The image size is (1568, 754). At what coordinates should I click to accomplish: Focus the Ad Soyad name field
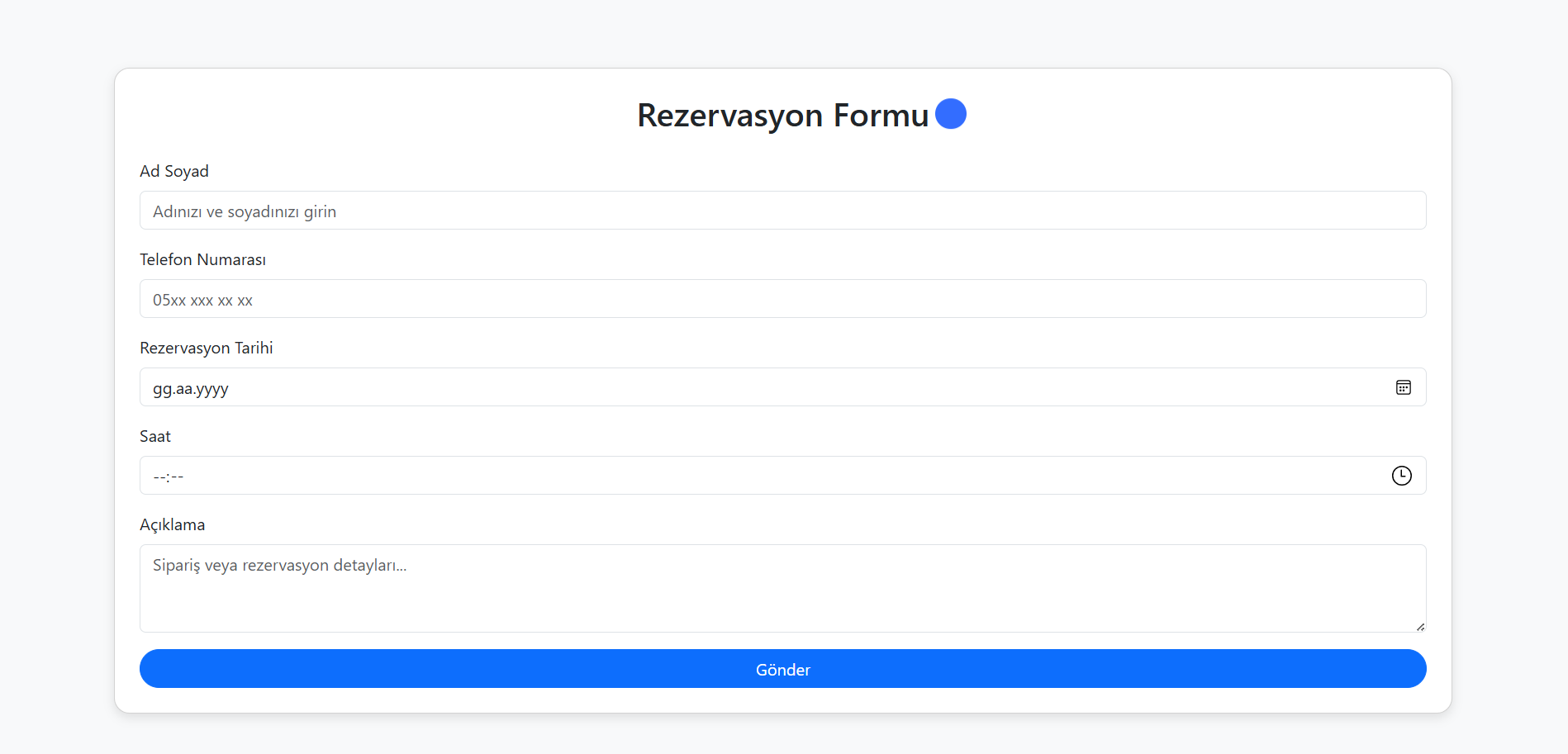(x=782, y=211)
